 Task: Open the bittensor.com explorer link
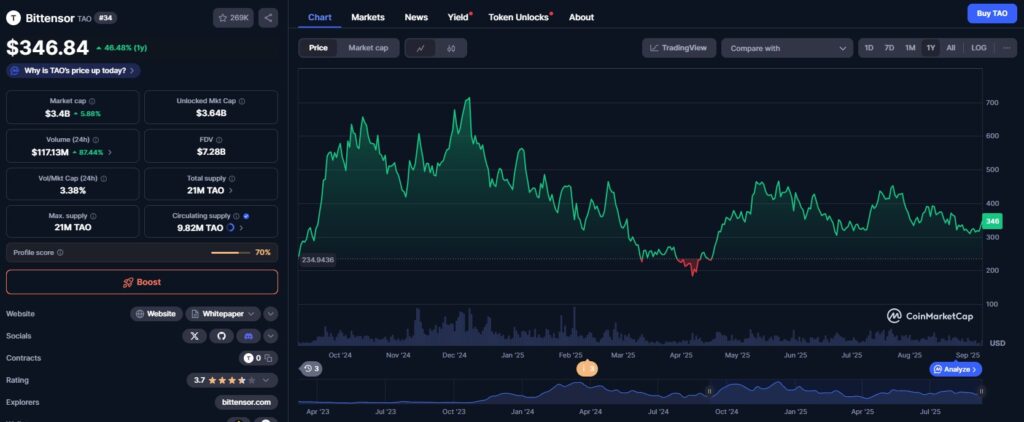tap(246, 402)
